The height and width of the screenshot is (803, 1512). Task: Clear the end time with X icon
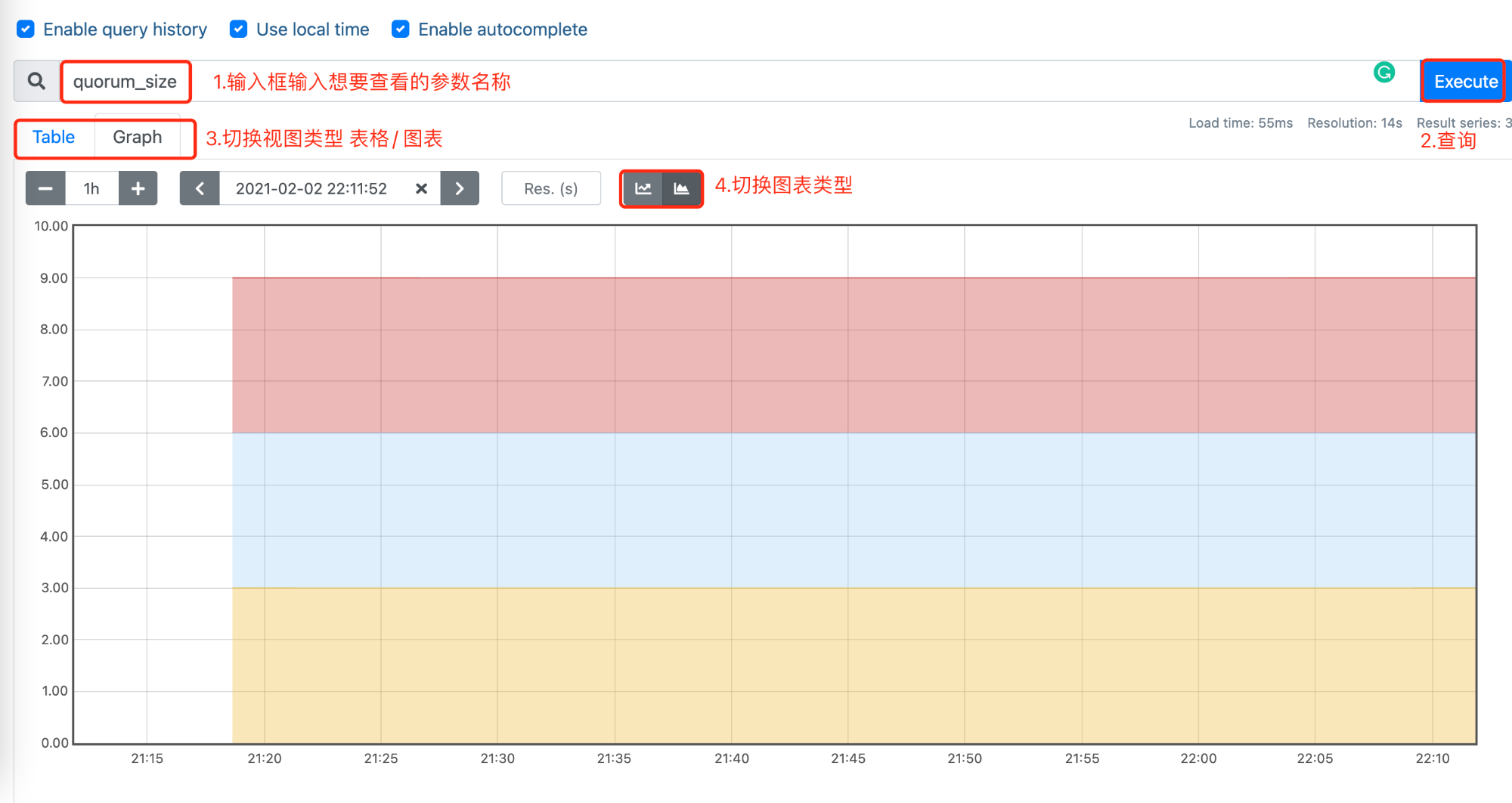click(x=422, y=188)
